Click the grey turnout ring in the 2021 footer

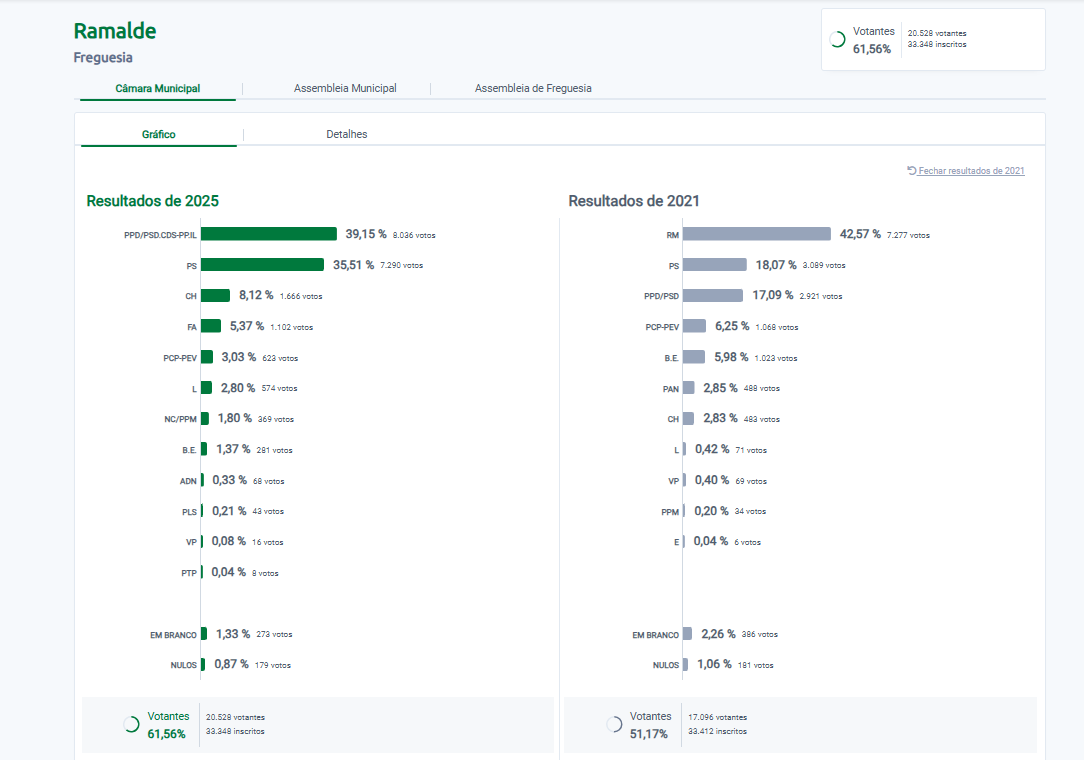point(614,724)
